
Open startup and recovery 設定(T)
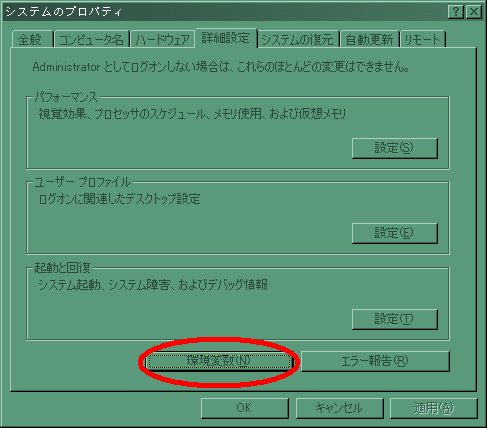(395, 319)
